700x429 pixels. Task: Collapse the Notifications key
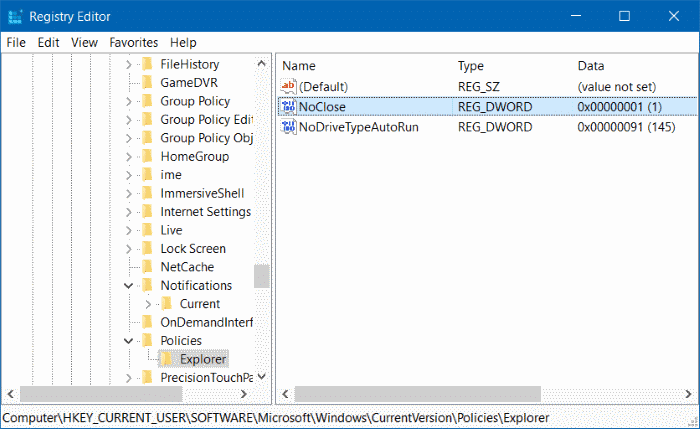pos(129,286)
